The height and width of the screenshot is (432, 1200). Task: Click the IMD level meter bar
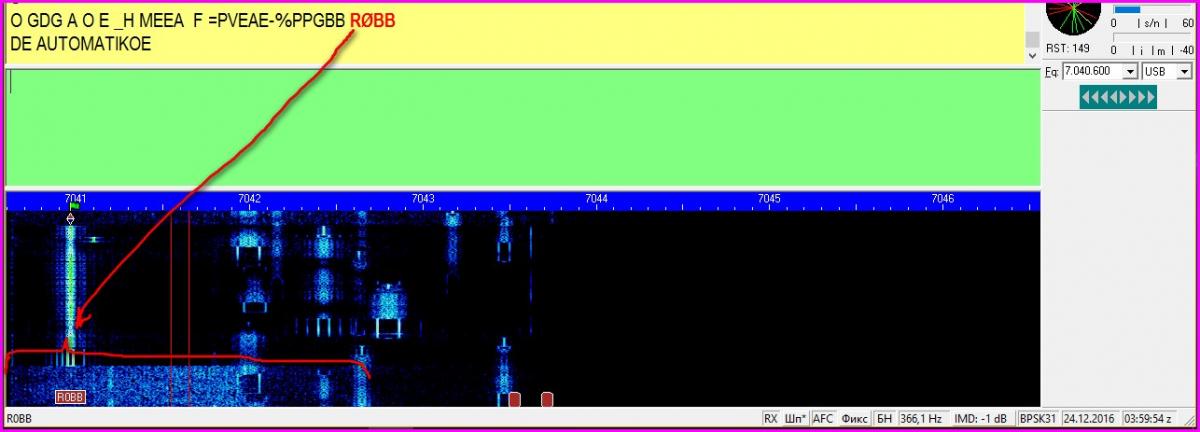1149,50
